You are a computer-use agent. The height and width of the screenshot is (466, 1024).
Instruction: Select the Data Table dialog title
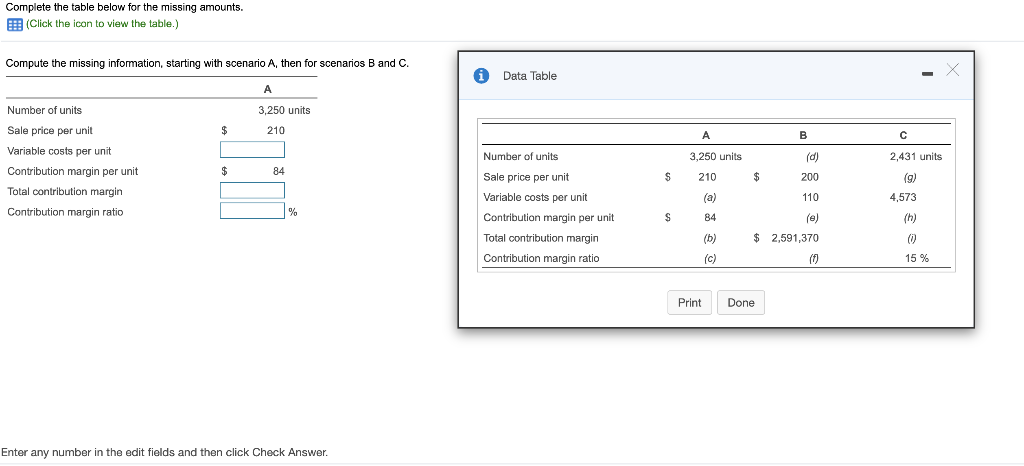click(x=530, y=76)
